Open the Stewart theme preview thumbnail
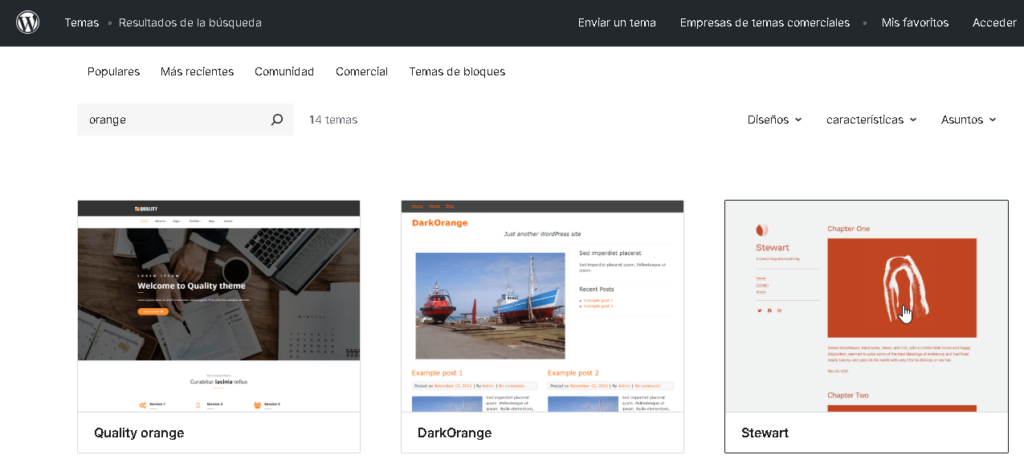Viewport: 1024px width, 463px height. pos(867,306)
